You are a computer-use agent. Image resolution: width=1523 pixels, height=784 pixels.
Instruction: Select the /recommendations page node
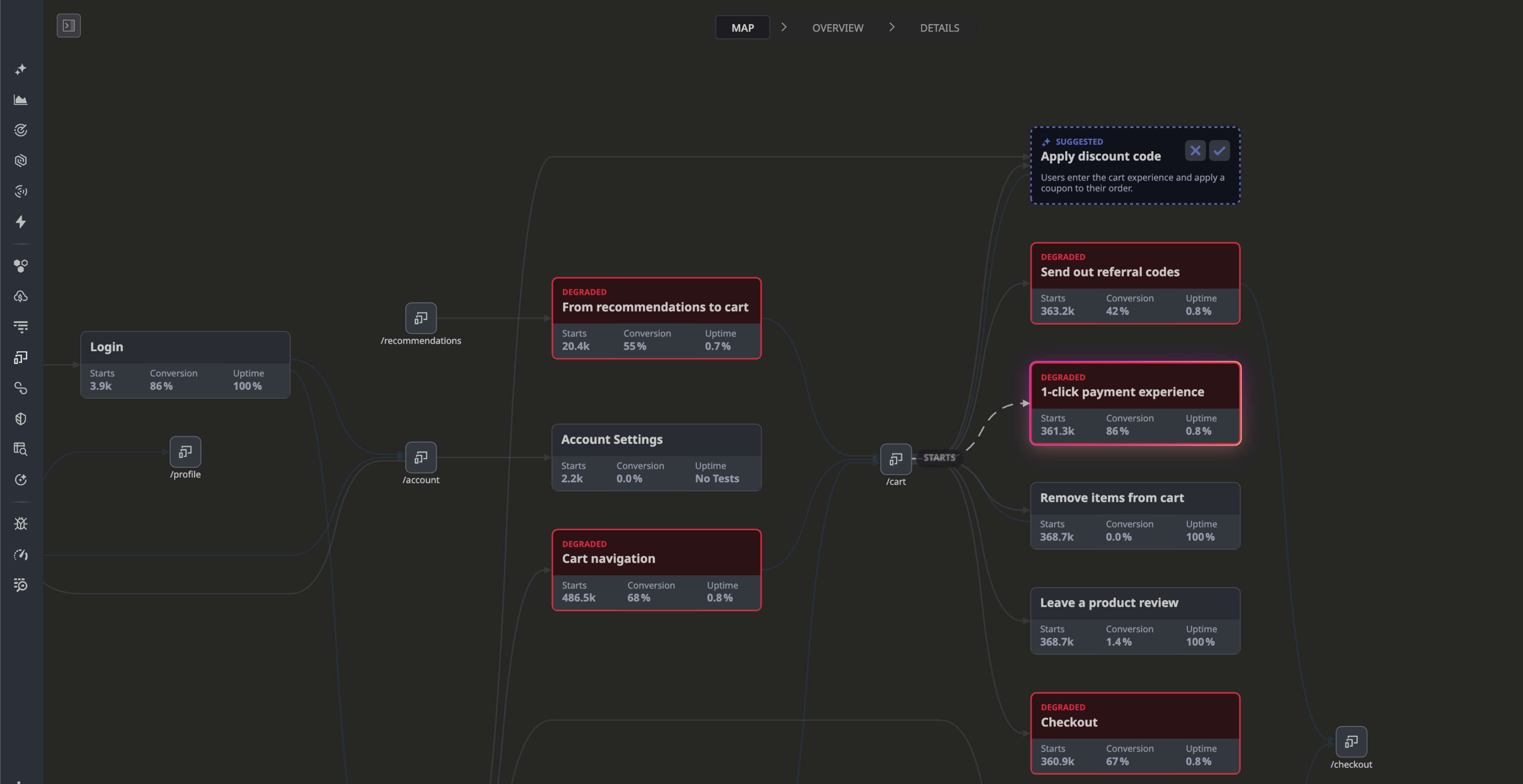[x=421, y=318]
